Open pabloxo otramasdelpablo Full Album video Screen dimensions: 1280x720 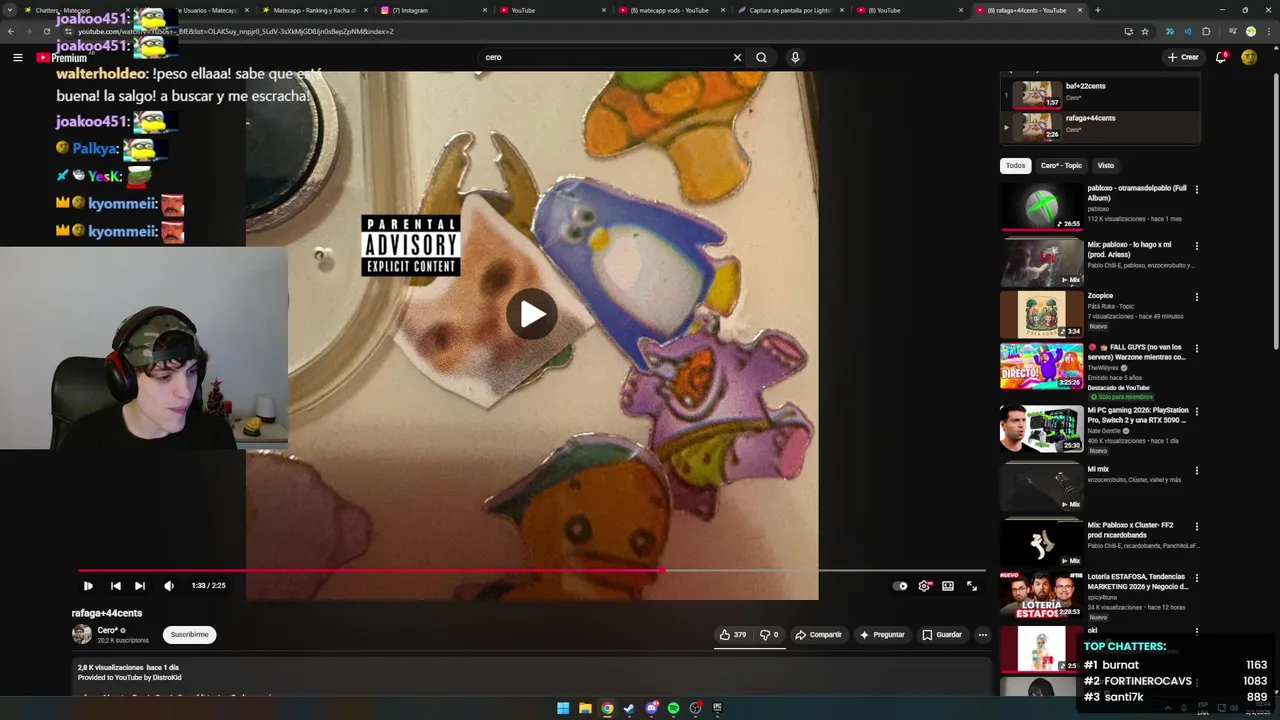pyautogui.click(x=1137, y=193)
